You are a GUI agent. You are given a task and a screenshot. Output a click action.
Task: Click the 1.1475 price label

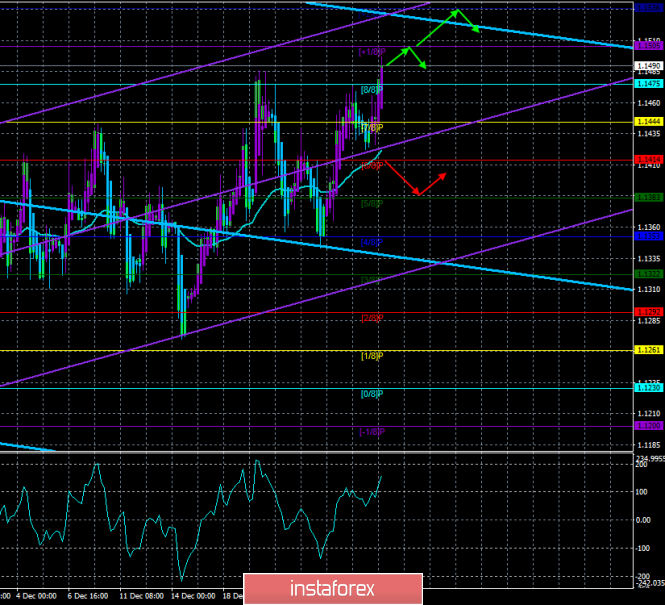click(x=646, y=84)
